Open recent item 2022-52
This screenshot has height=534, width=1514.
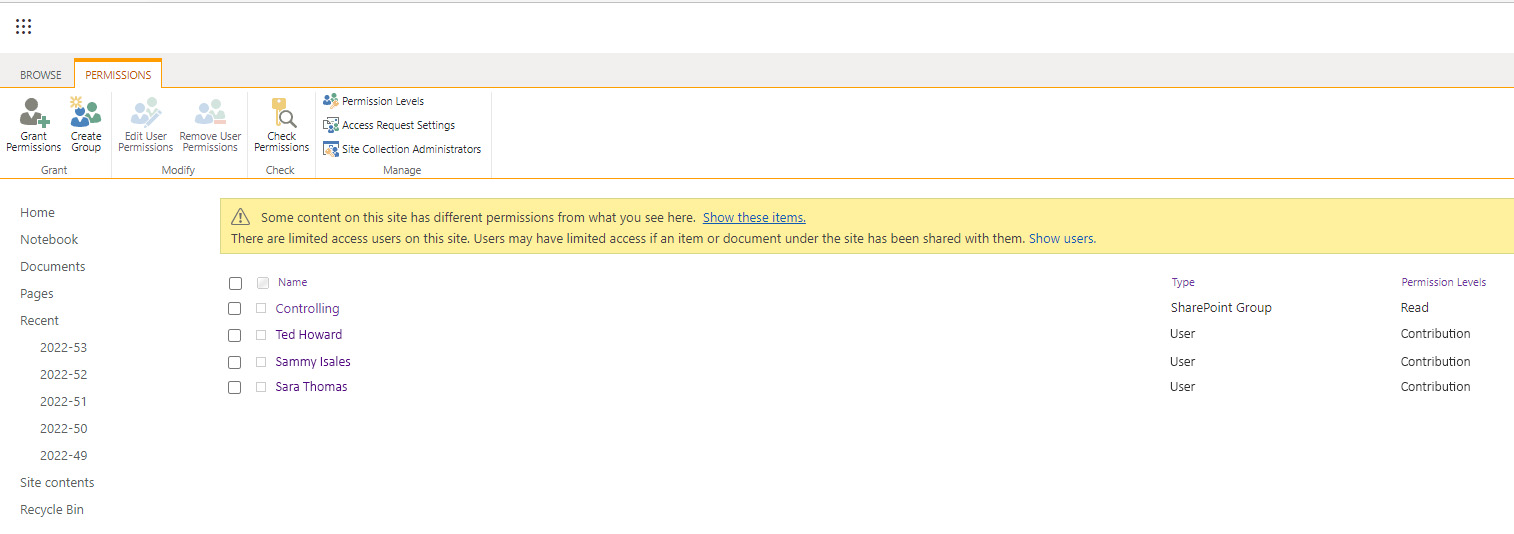(63, 375)
